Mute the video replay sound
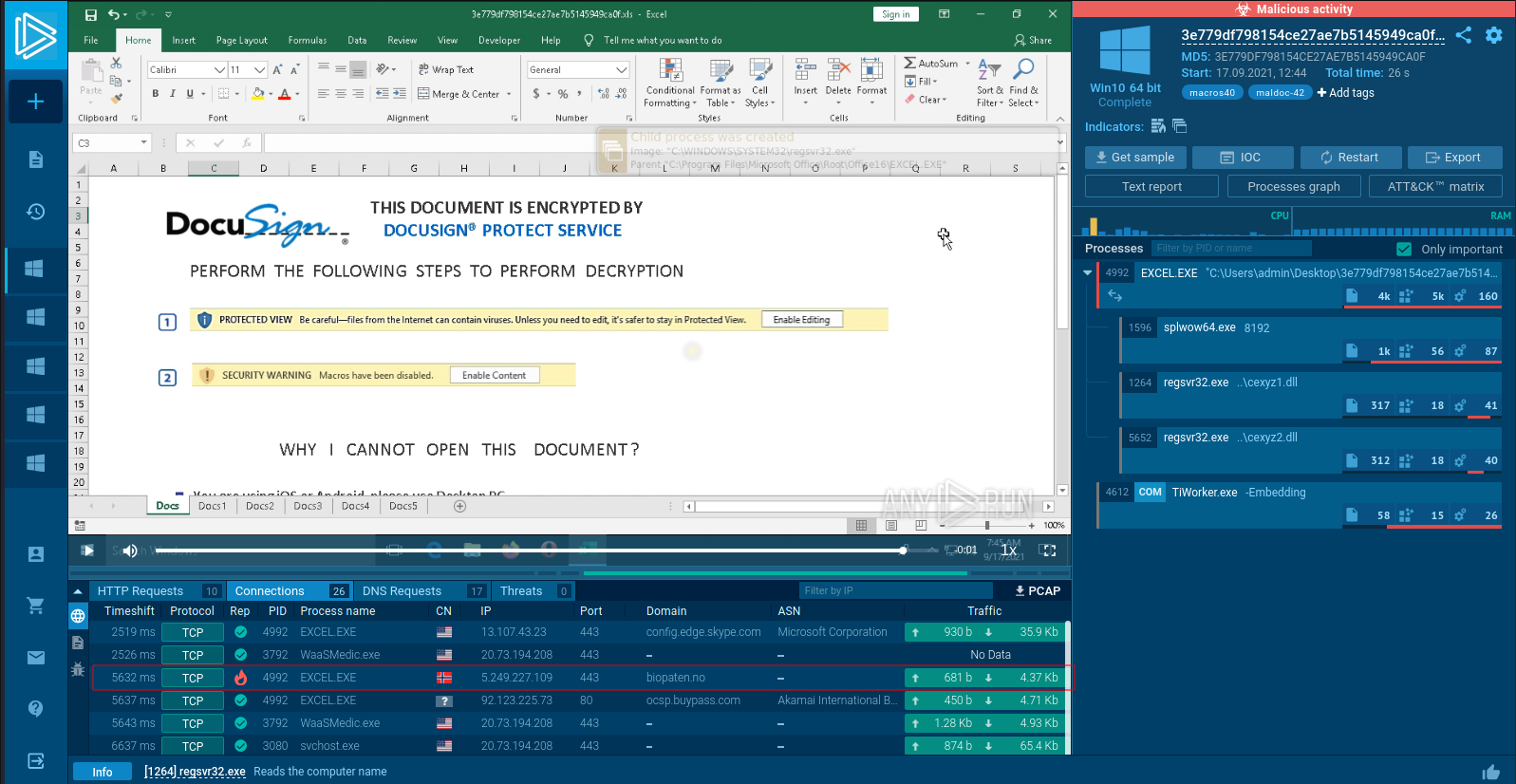 coord(130,551)
